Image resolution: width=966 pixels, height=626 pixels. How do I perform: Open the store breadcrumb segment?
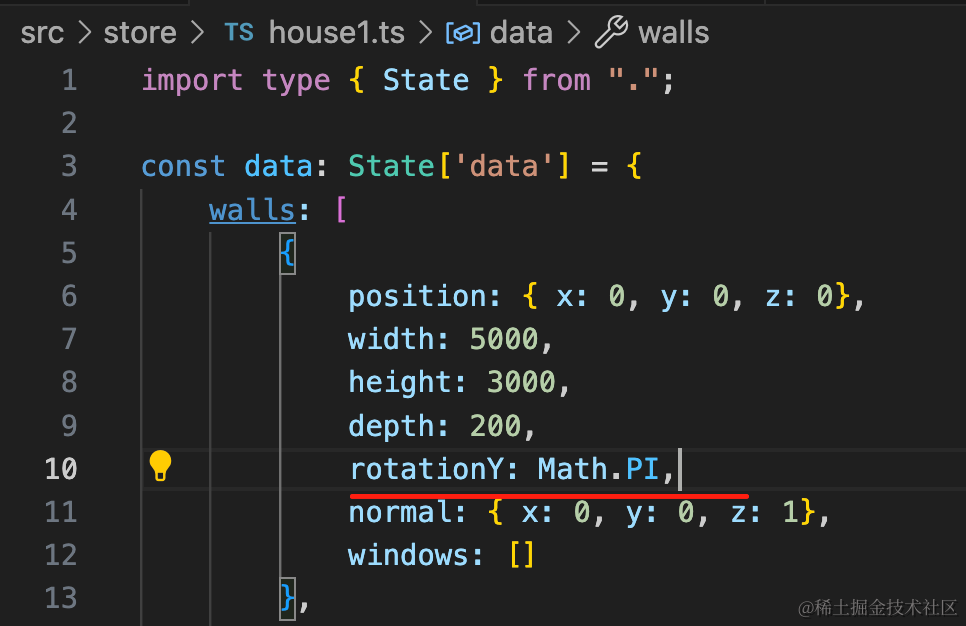[x=140, y=33]
